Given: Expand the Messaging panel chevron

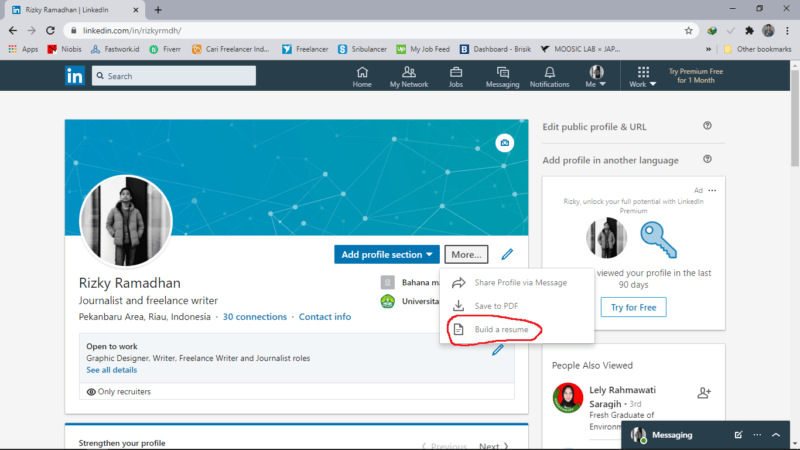Looking at the screenshot, I should (x=776, y=435).
